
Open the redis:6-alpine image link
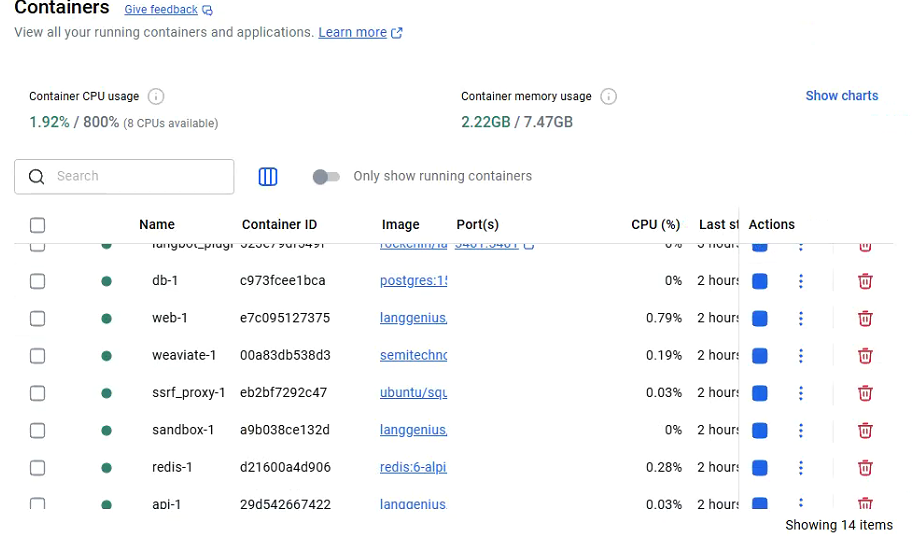pyautogui.click(x=414, y=467)
